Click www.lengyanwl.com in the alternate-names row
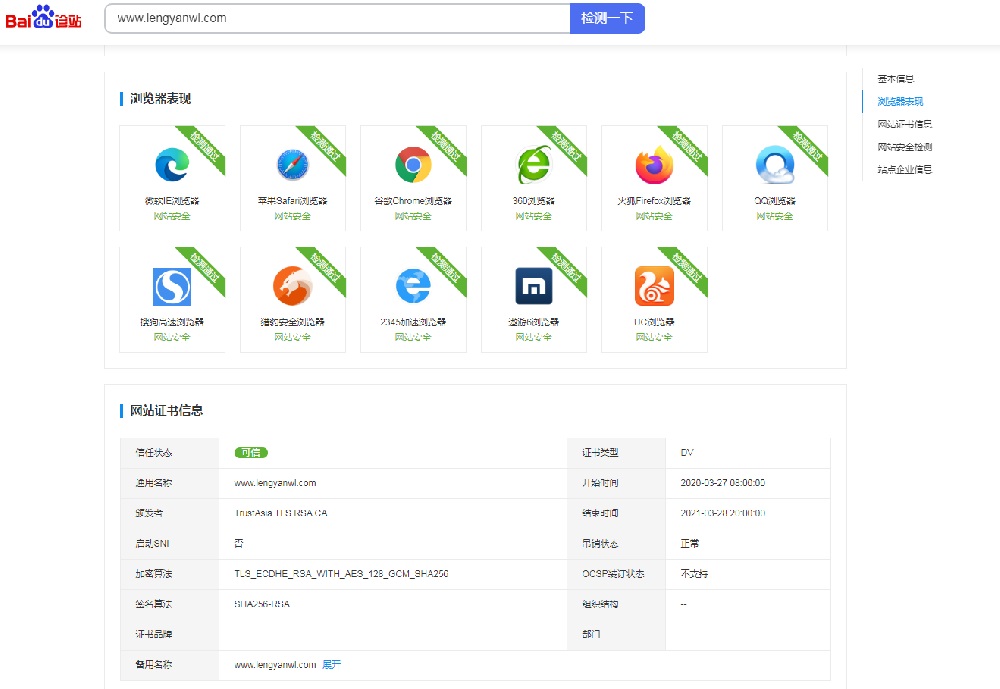 [275, 665]
